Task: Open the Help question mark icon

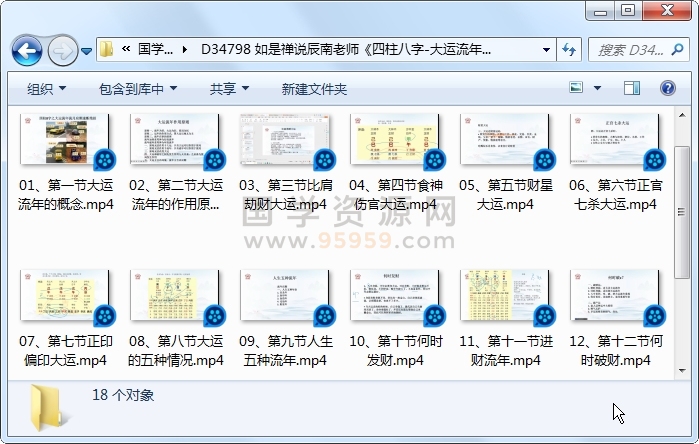Action: [667, 88]
